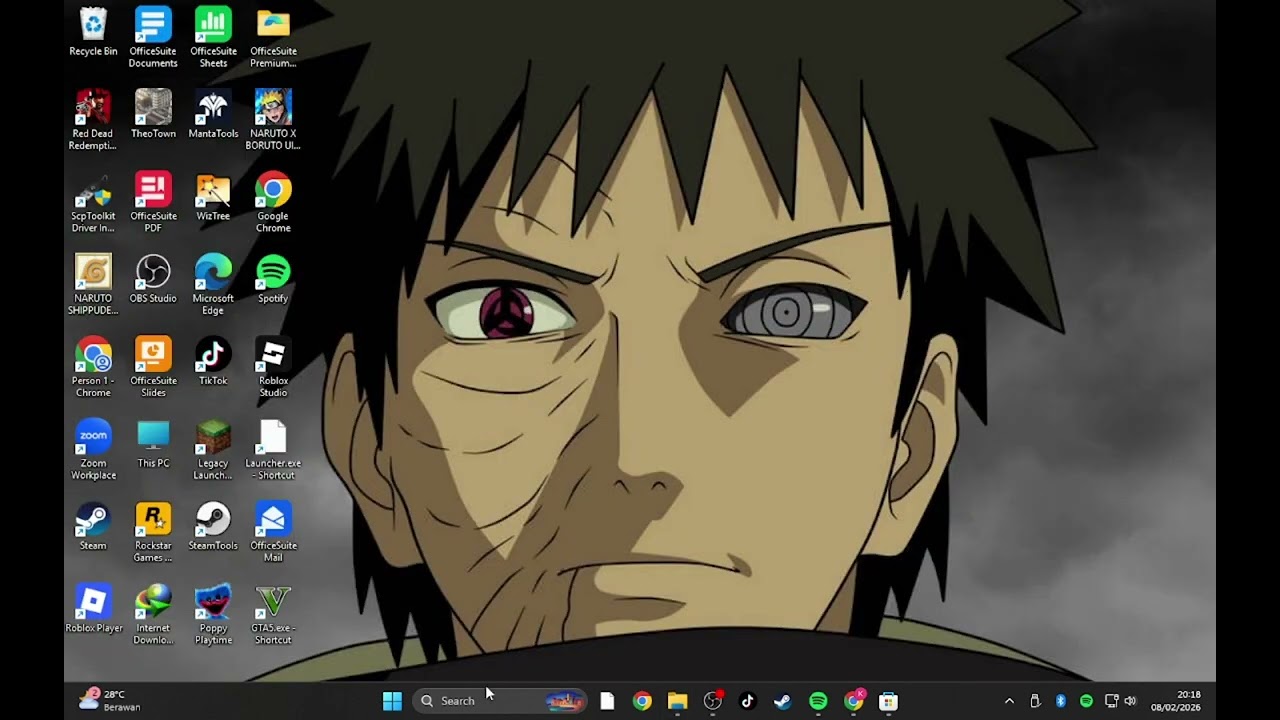Select the OfficeSuite Premium desktop icon
The image size is (1280, 720).
[x=273, y=38]
